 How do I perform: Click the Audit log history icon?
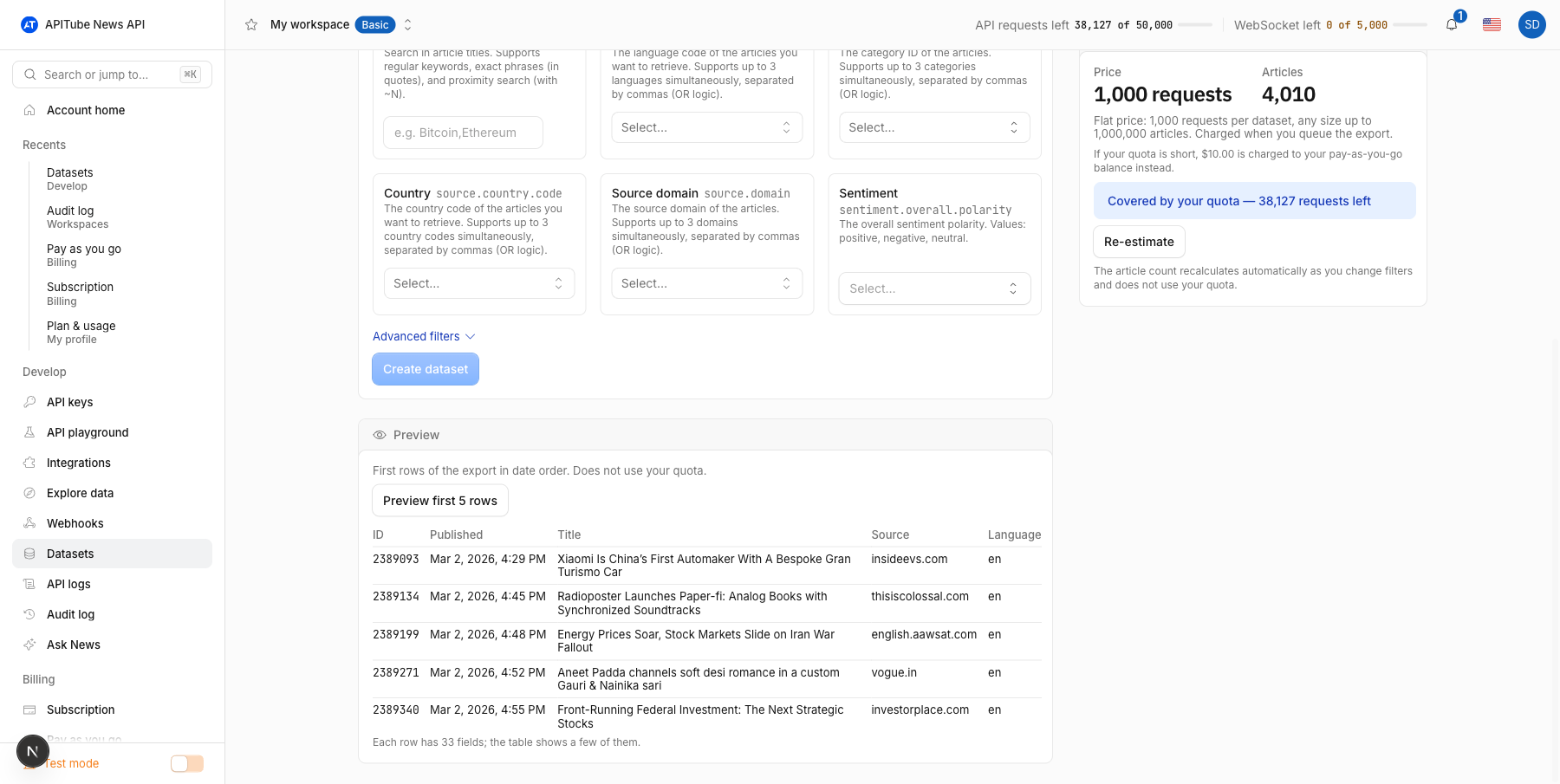coord(29,614)
